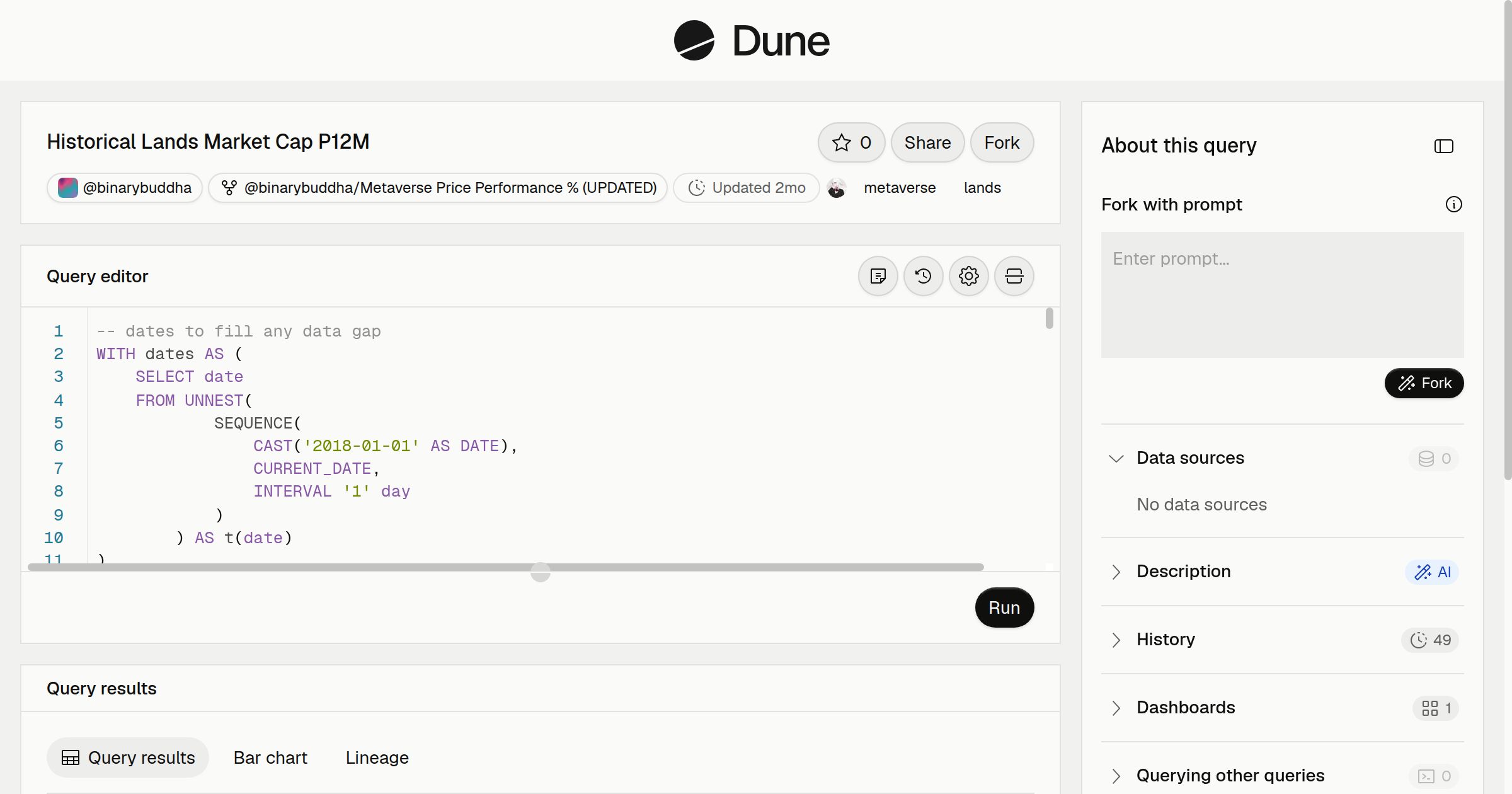Click the editor vertical scrollbar thumb
Viewport: 1512px width, 794px height.
pos(1049,318)
